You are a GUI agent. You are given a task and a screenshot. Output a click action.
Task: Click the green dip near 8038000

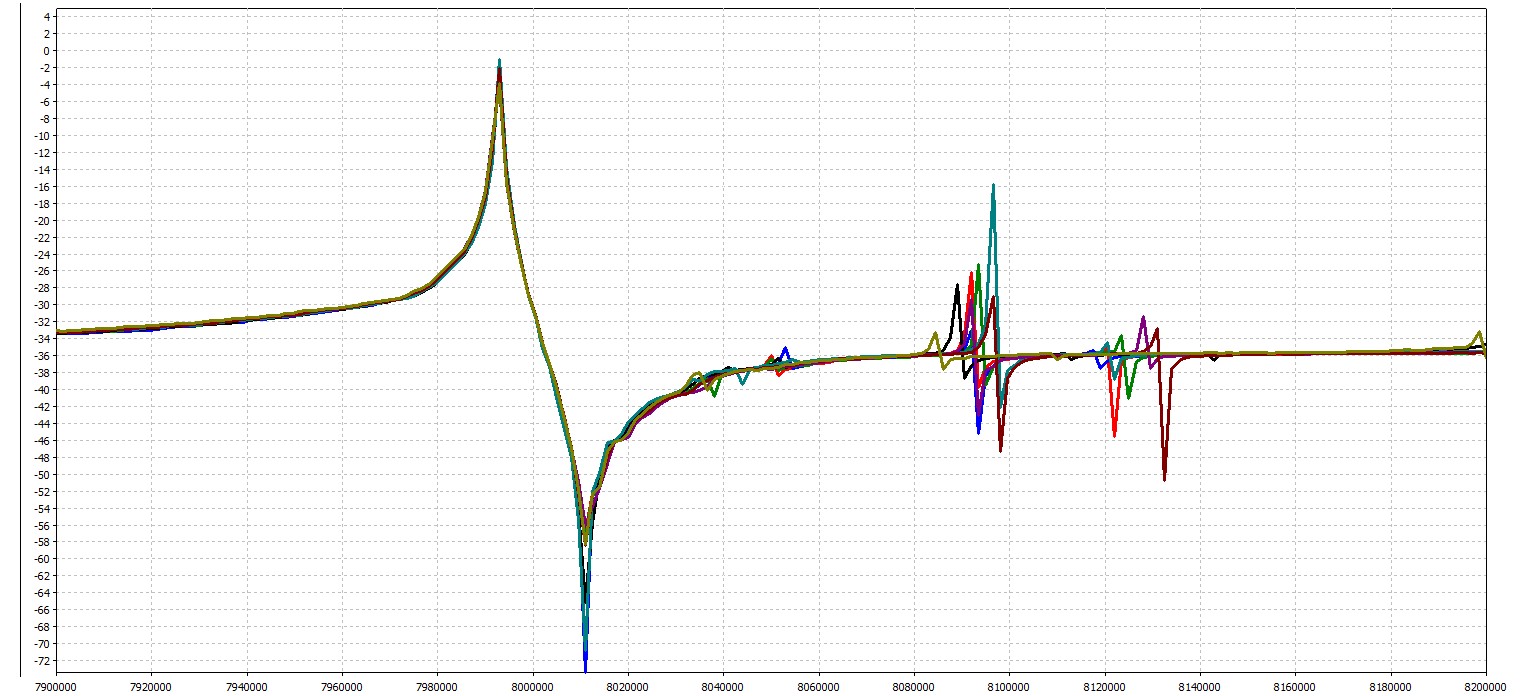coord(714,395)
